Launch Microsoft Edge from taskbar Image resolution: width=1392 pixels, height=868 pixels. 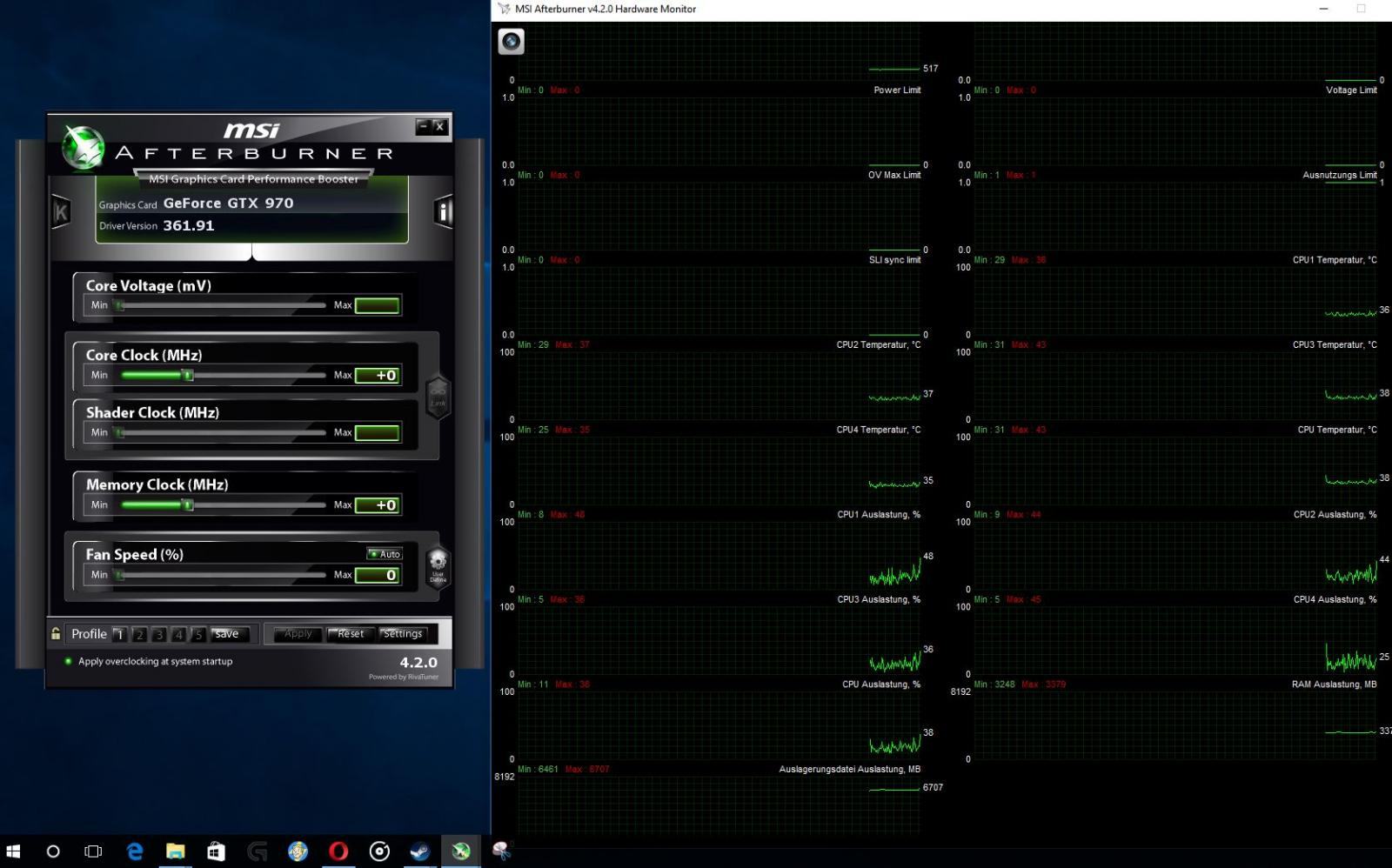coord(135,851)
